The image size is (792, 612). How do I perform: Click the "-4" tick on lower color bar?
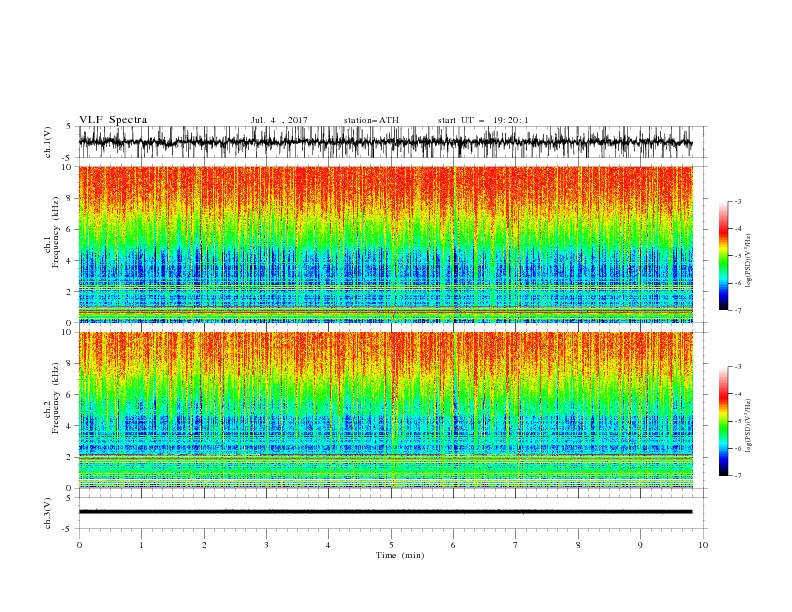(x=738, y=394)
